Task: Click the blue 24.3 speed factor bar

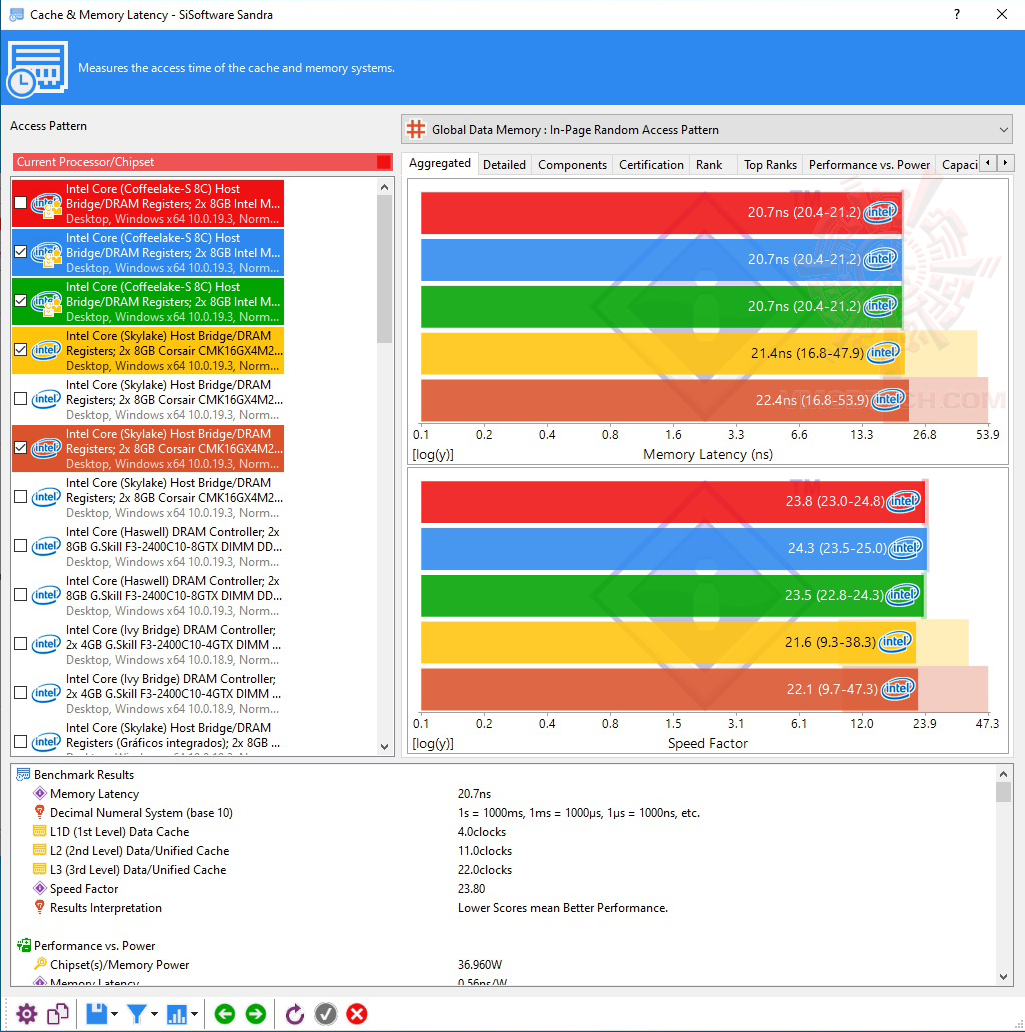Action: click(674, 548)
